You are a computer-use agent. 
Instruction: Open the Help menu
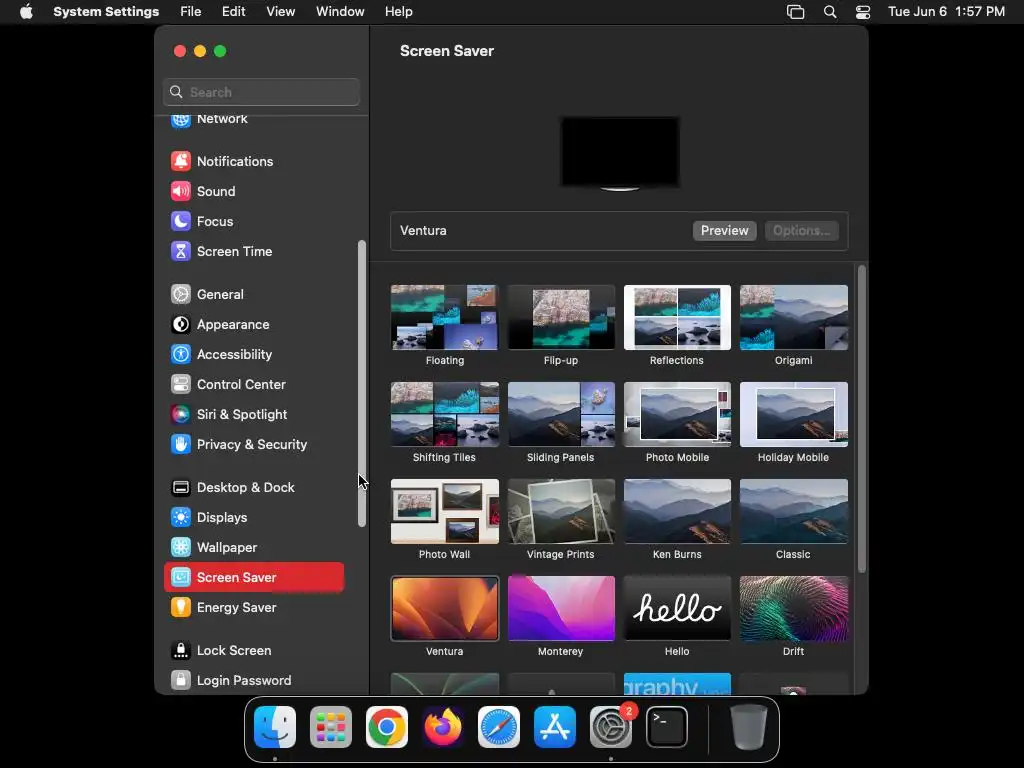pos(398,12)
